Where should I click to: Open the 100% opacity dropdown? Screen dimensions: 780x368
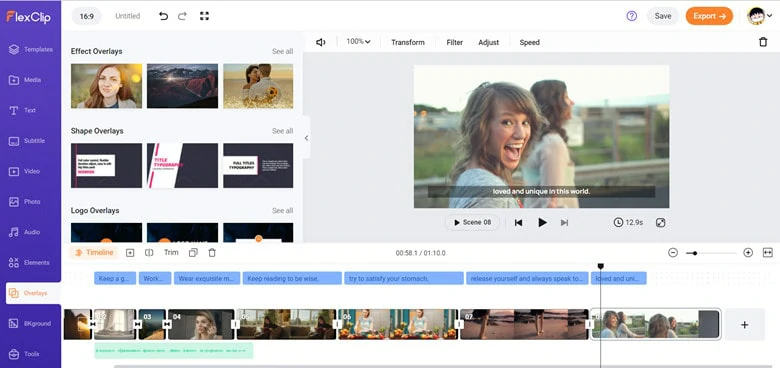click(358, 42)
